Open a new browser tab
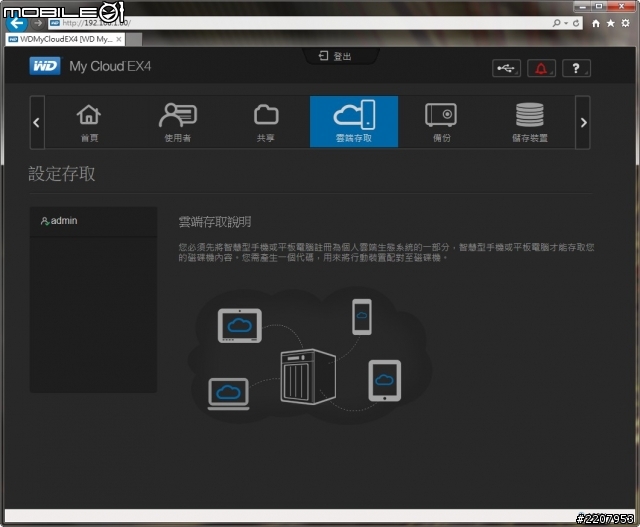Image resolution: width=640 pixels, height=527 pixels. pos(134,39)
